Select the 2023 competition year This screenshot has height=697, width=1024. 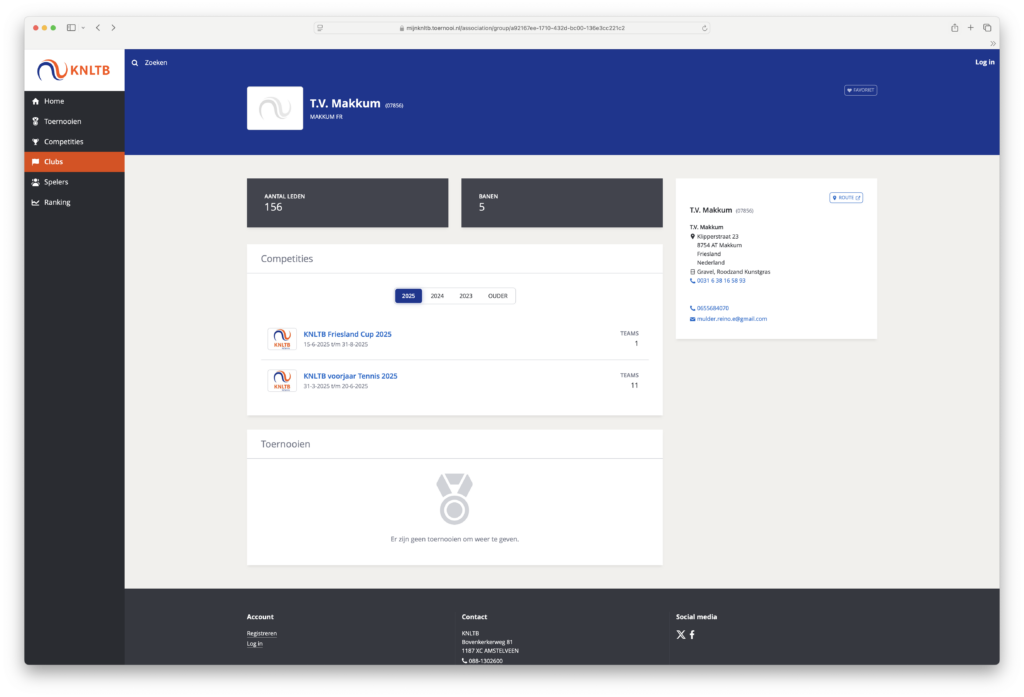(466, 296)
